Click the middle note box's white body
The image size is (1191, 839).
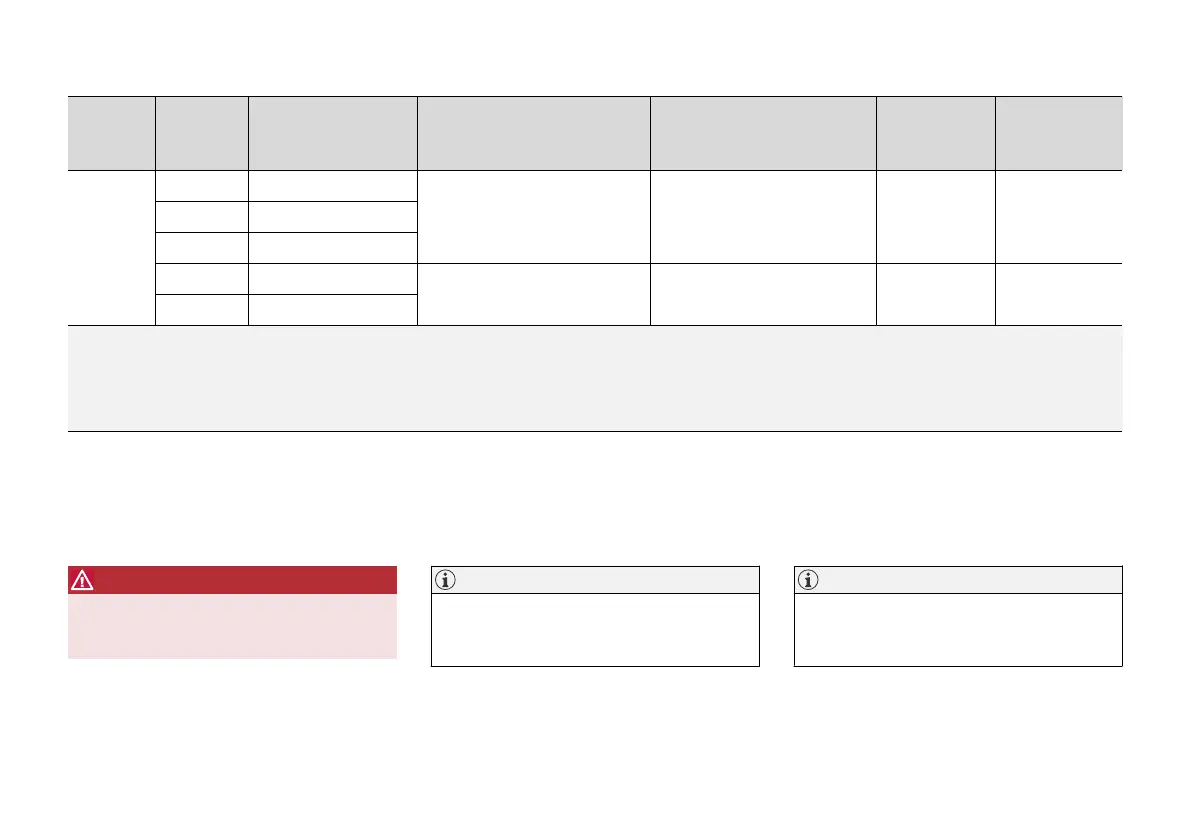[x=595, y=630]
